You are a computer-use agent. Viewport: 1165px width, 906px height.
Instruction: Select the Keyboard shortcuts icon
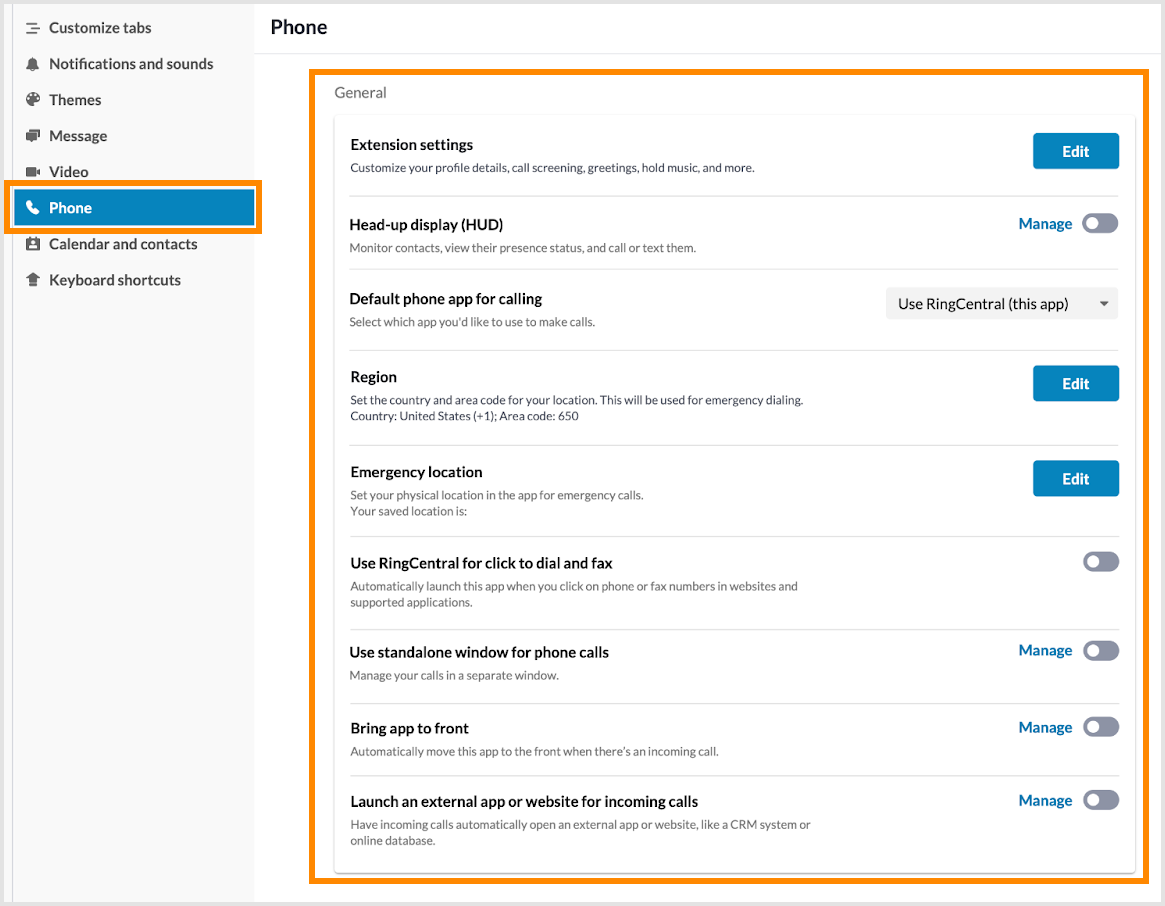[x=30, y=280]
